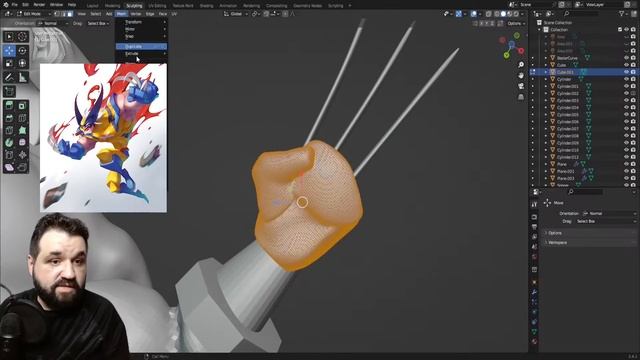The height and width of the screenshot is (360, 640).
Task: Hide the Plane object with its eye icon
Action: 626,164
